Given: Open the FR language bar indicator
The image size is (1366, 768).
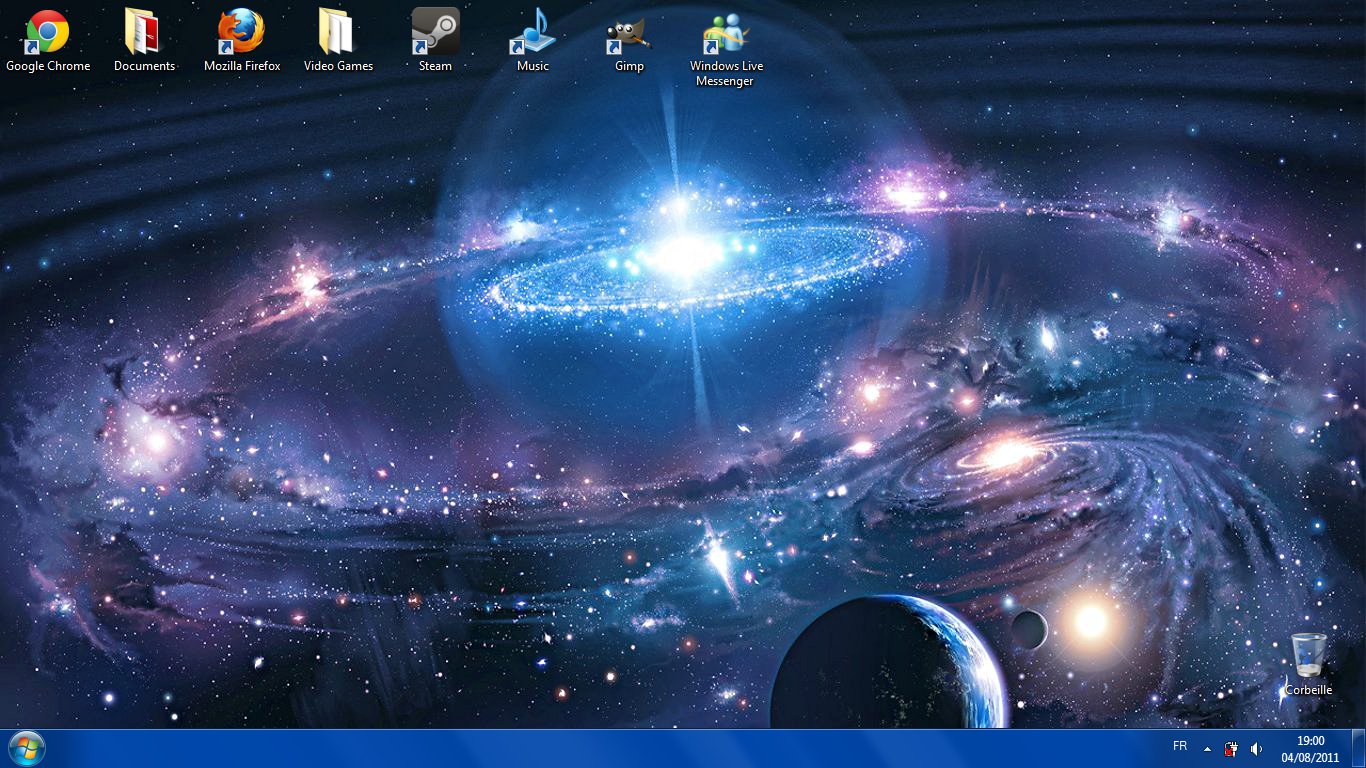Looking at the screenshot, I should 1180,747.
